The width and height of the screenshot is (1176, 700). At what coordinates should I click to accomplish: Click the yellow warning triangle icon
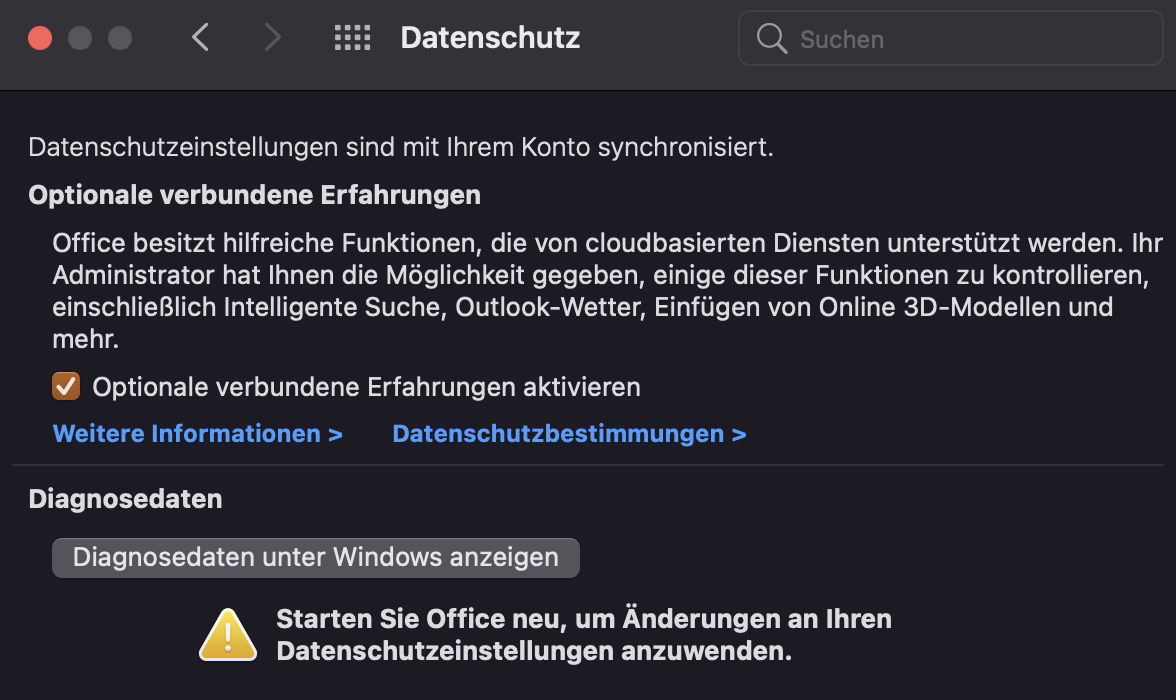228,634
